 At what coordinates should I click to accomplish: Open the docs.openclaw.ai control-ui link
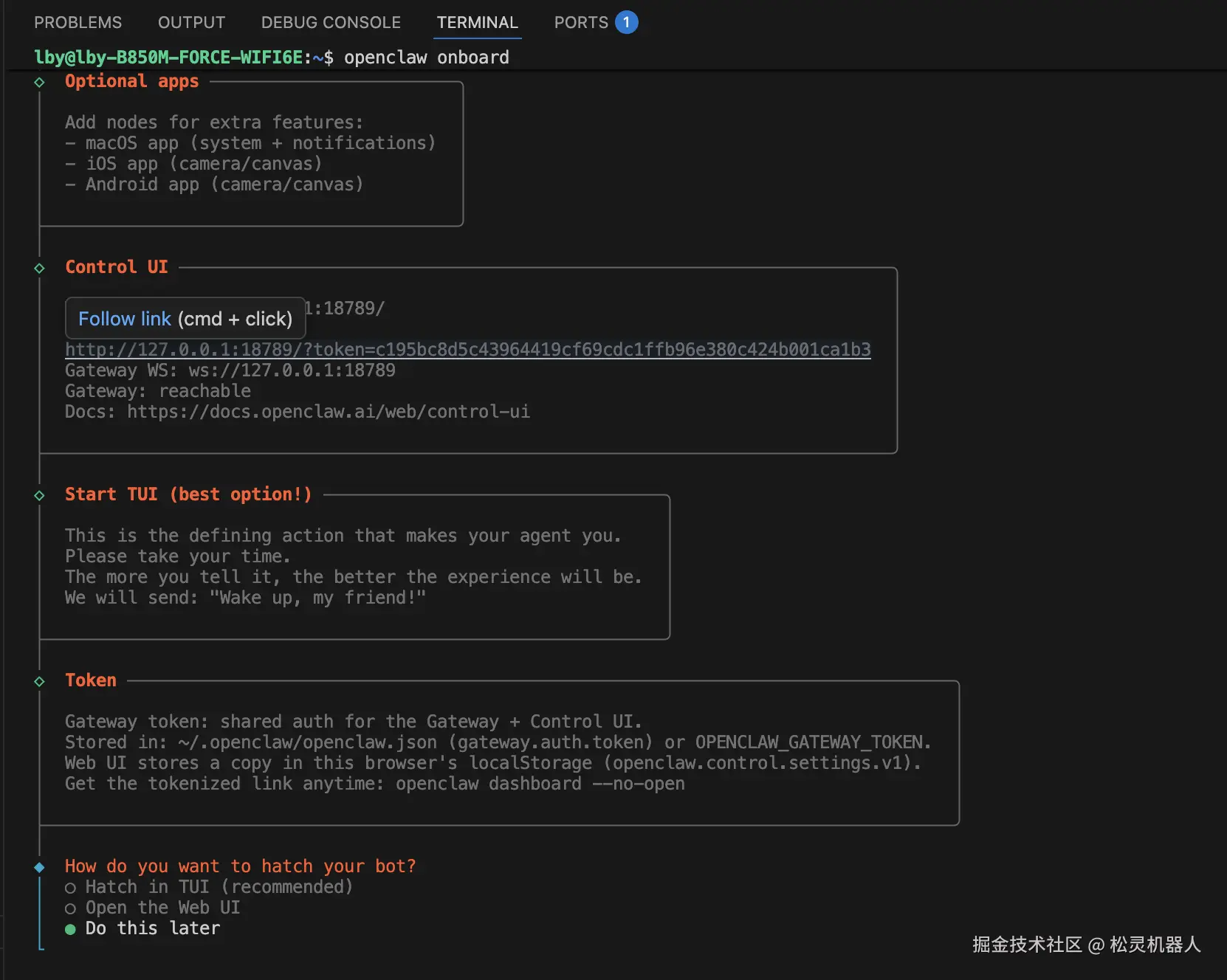[x=329, y=412]
